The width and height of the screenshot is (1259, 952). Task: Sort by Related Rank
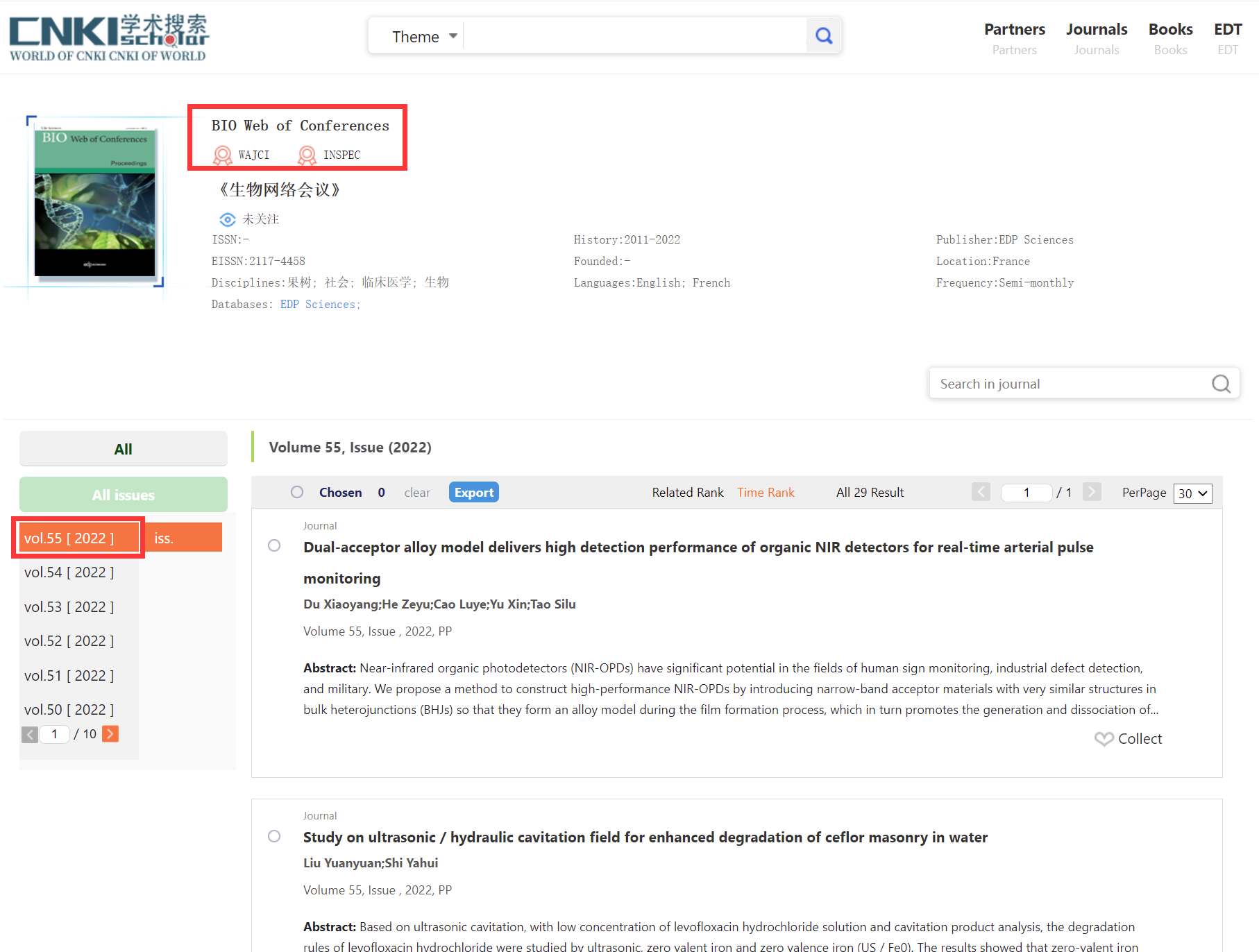688,492
